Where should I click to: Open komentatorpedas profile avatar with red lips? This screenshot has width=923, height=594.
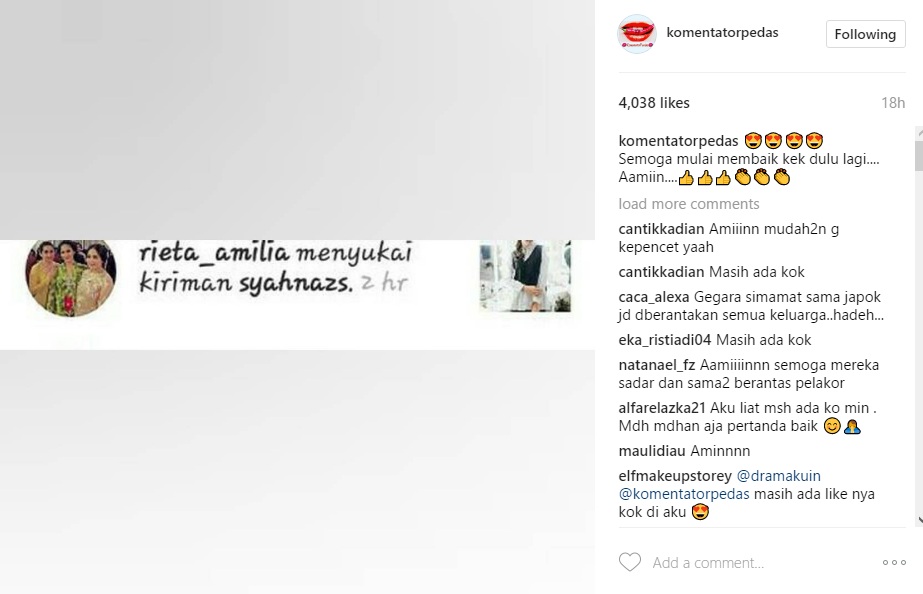(637, 34)
